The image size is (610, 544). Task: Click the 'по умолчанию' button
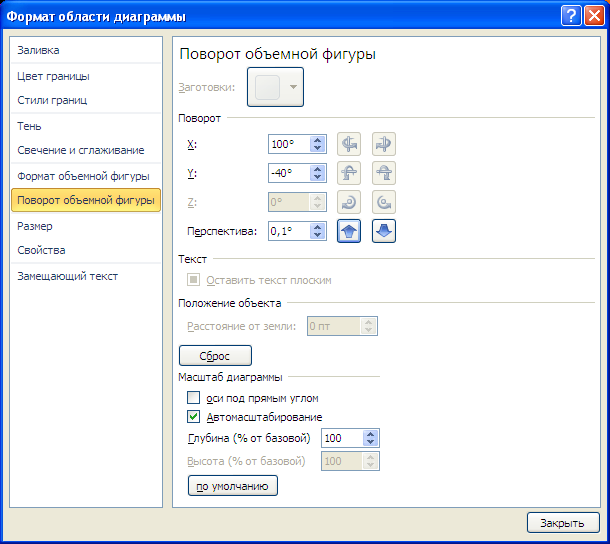click(x=233, y=486)
